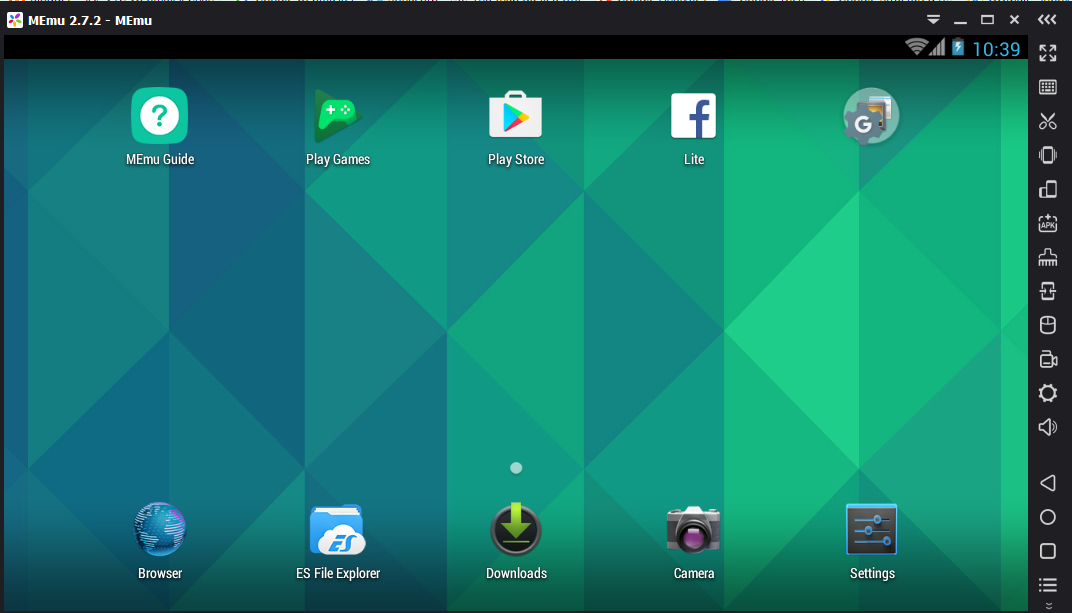Rotate the emulator screen
1072x613 pixels.
point(1047,189)
